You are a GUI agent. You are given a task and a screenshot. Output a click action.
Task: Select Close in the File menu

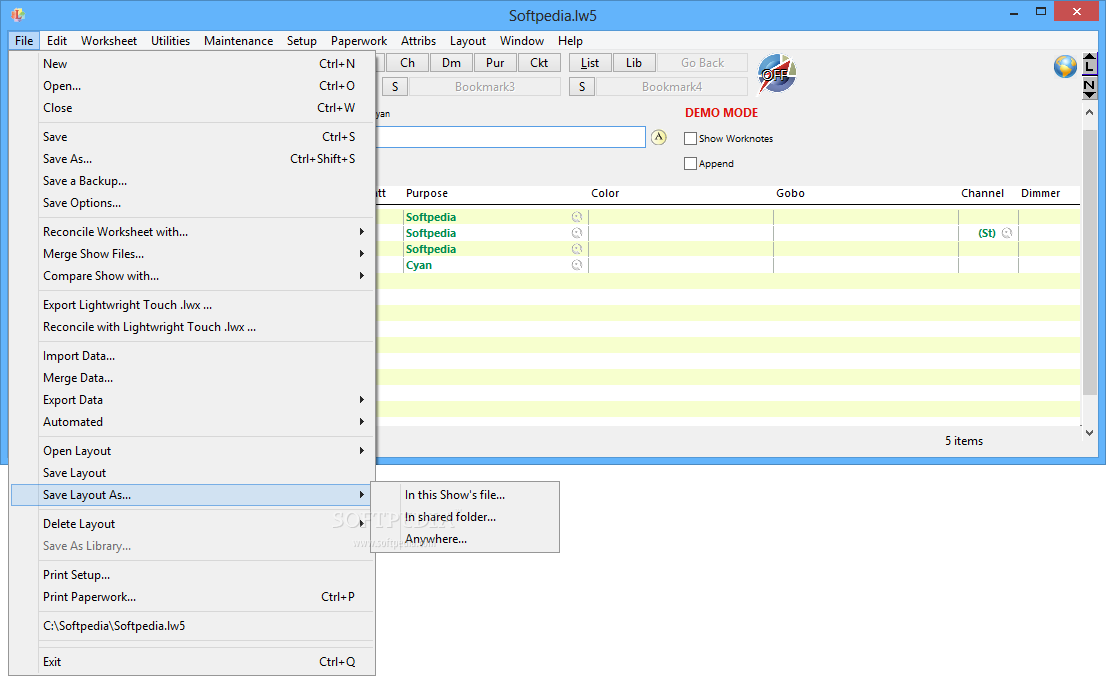[193, 107]
